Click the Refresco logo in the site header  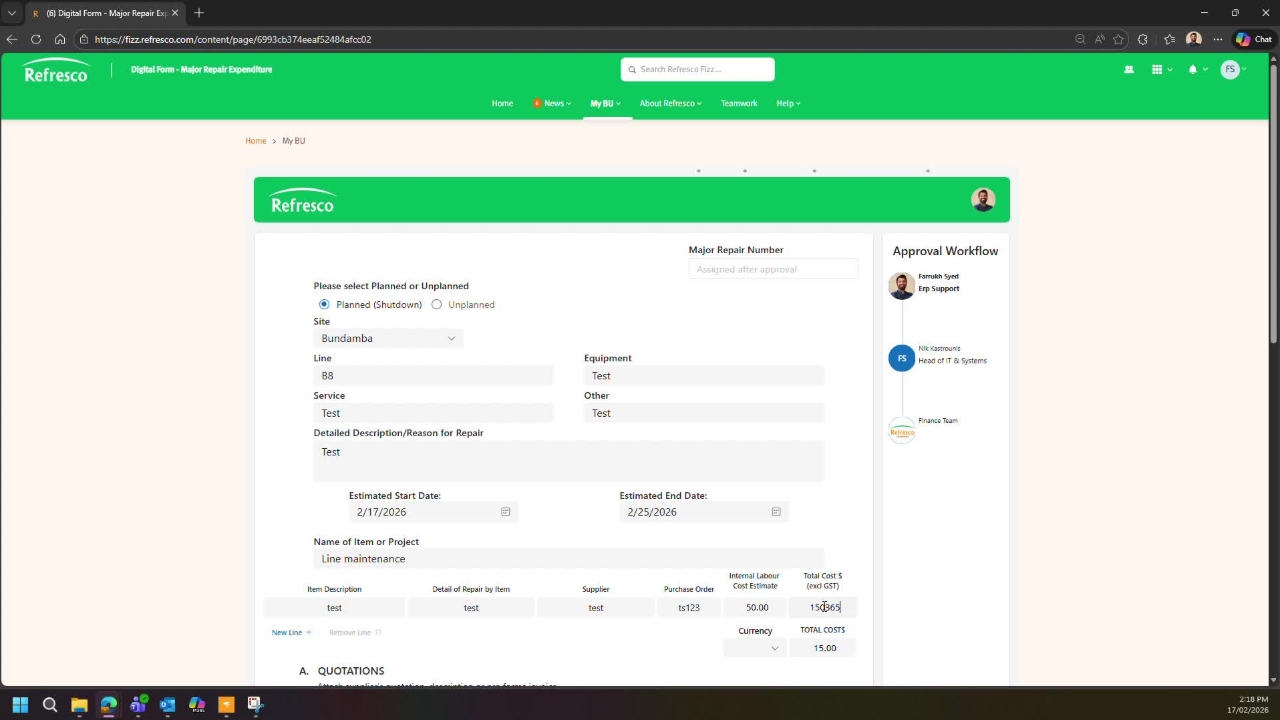[x=56, y=70]
